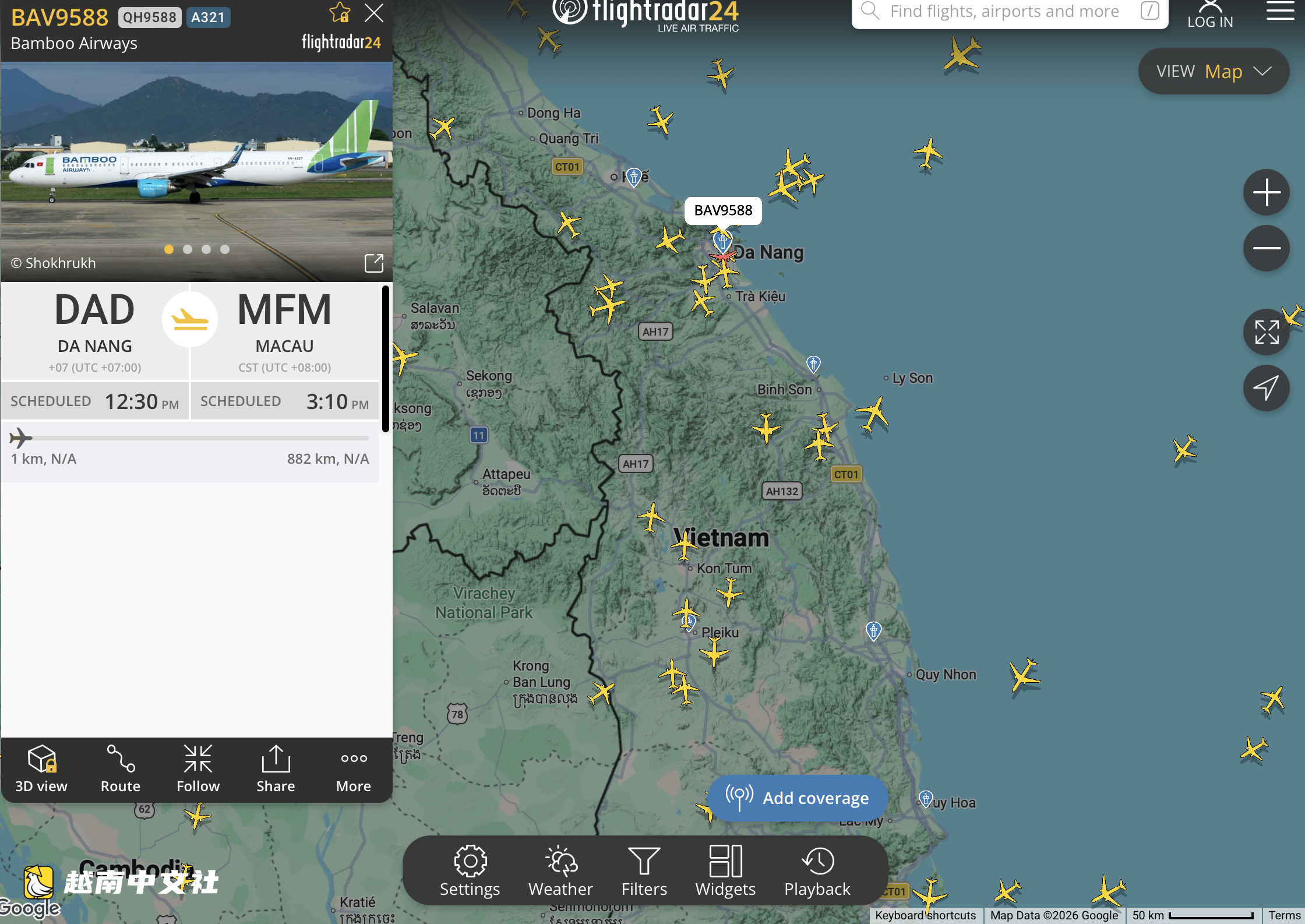
Task: Show the fourth aircraft photo dot
Action: point(225,249)
